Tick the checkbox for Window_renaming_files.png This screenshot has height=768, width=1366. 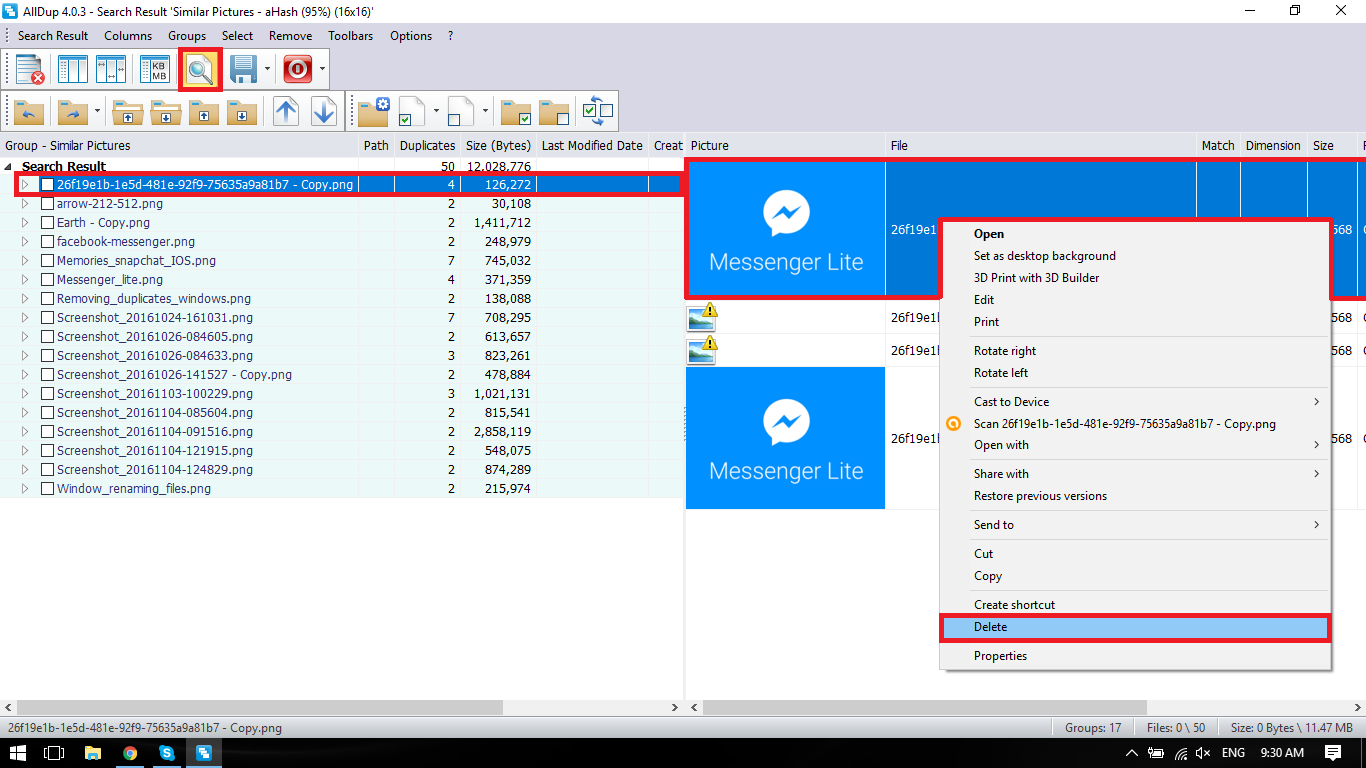[x=47, y=489]
